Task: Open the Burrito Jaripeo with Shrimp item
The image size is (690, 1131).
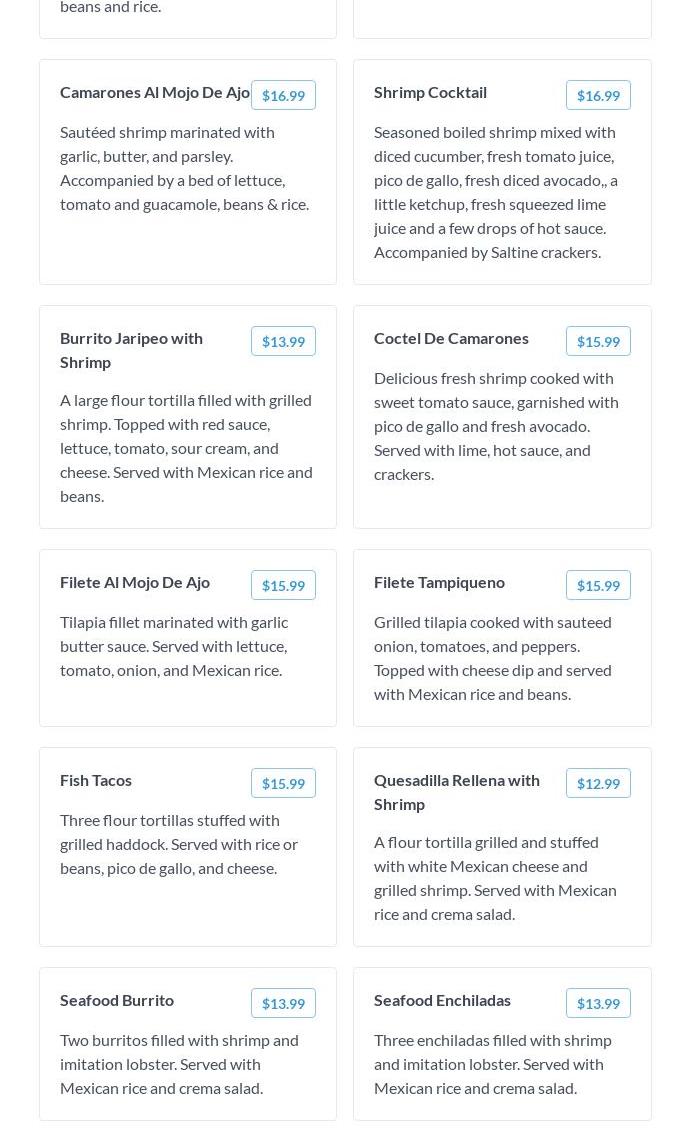Action: tap(131, 351)
